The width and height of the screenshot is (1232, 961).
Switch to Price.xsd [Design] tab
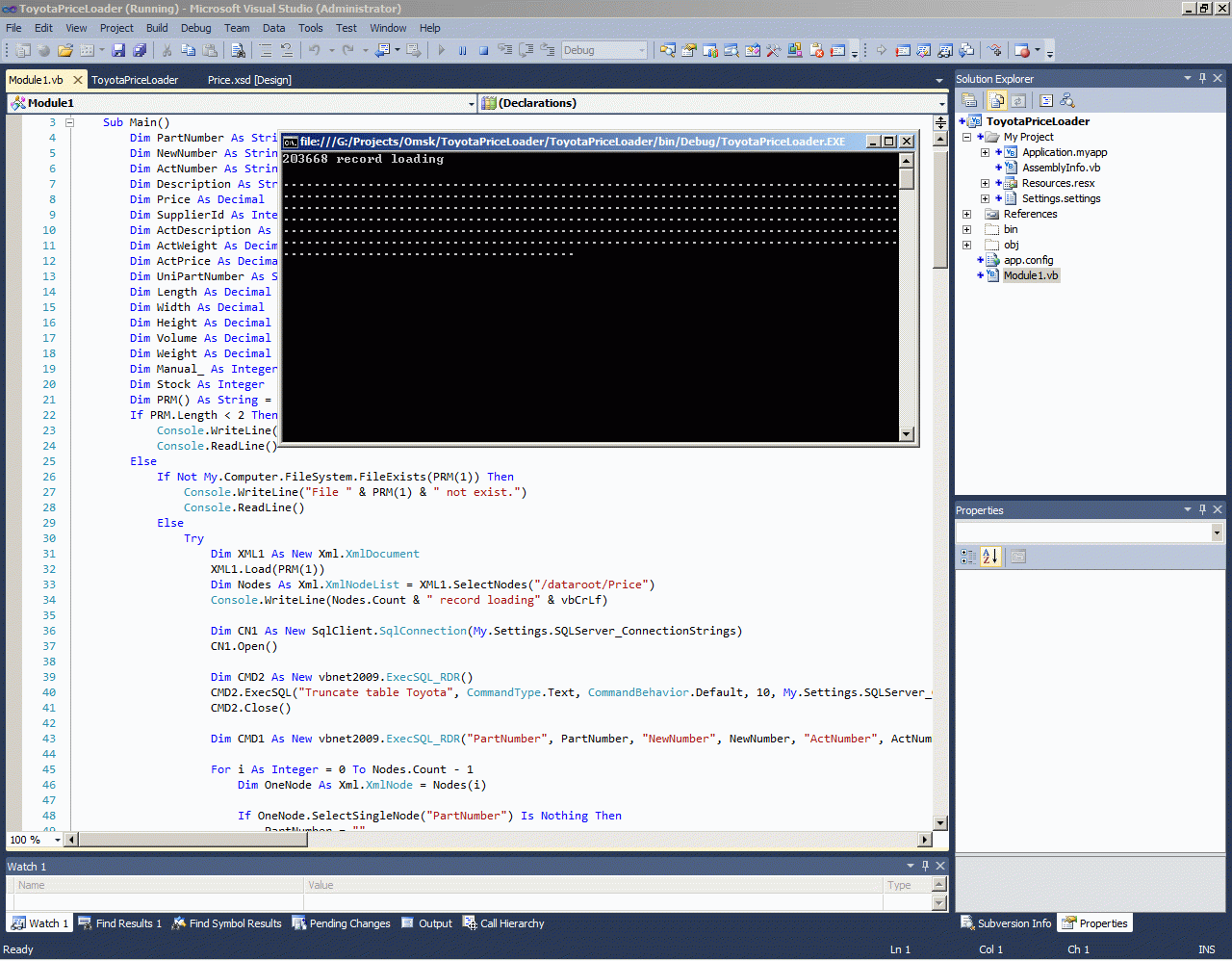249,80
